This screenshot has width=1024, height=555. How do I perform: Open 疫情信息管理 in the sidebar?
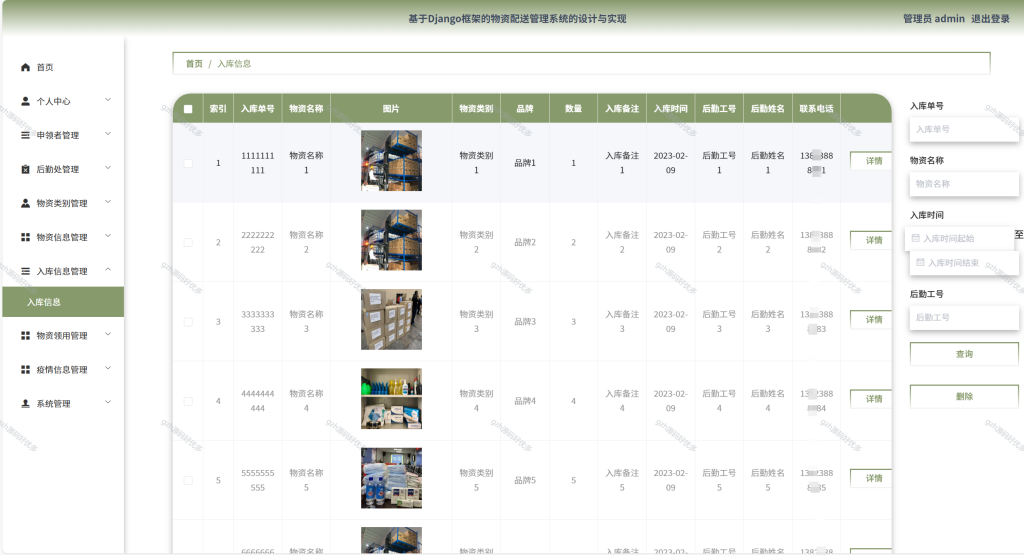tap(63, 370)
